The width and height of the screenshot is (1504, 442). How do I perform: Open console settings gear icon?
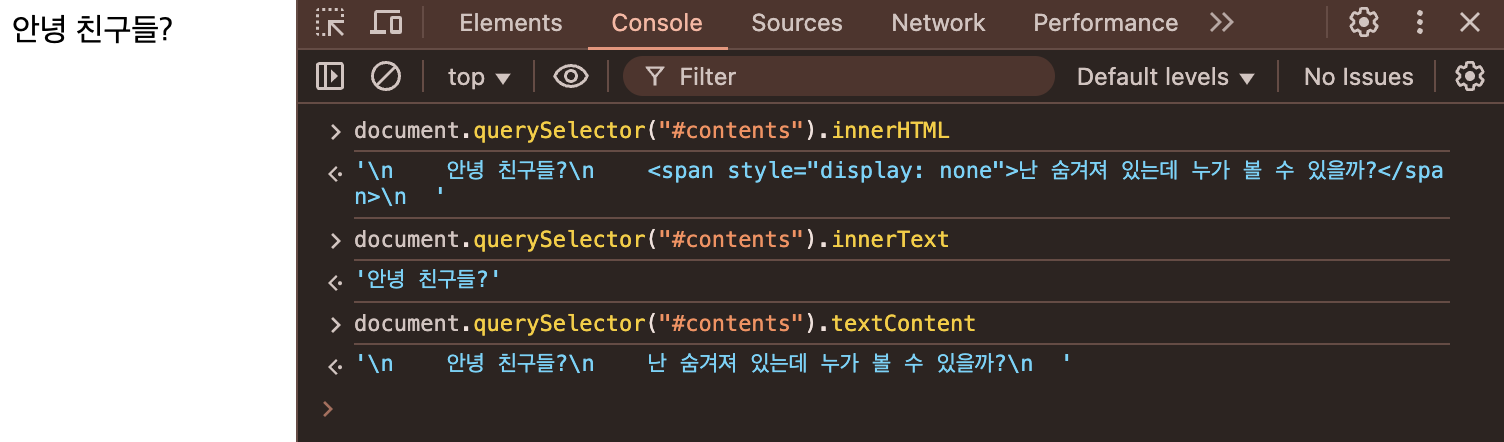1469,77
